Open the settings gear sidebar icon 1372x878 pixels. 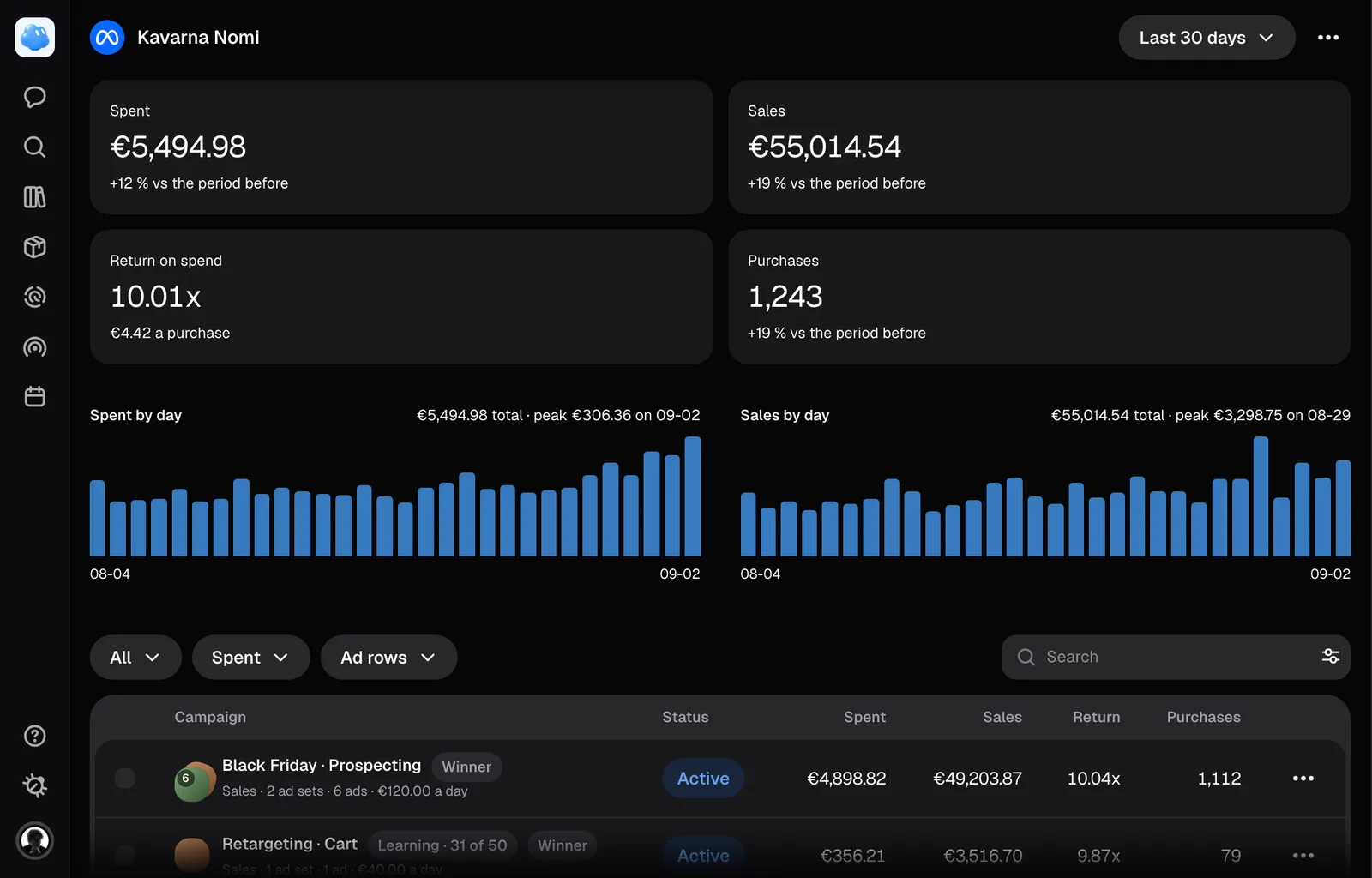[35, 785]
